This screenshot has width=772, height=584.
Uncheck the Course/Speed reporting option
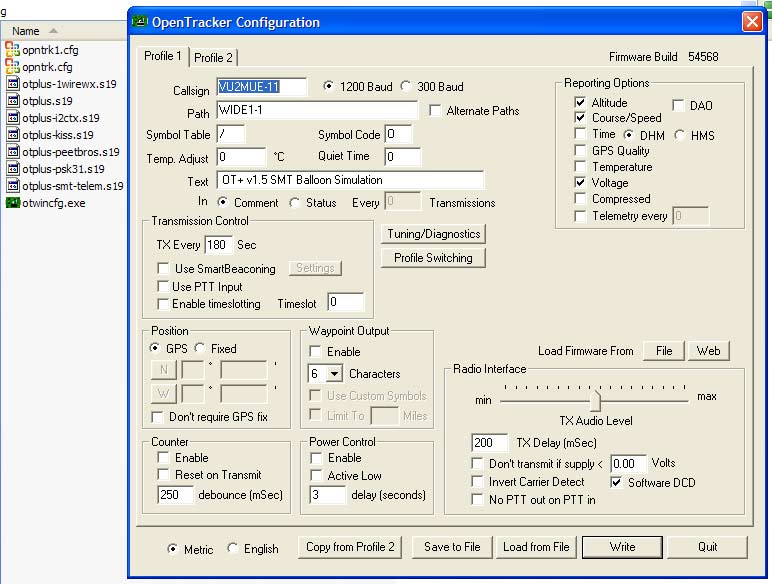(580, 118)
